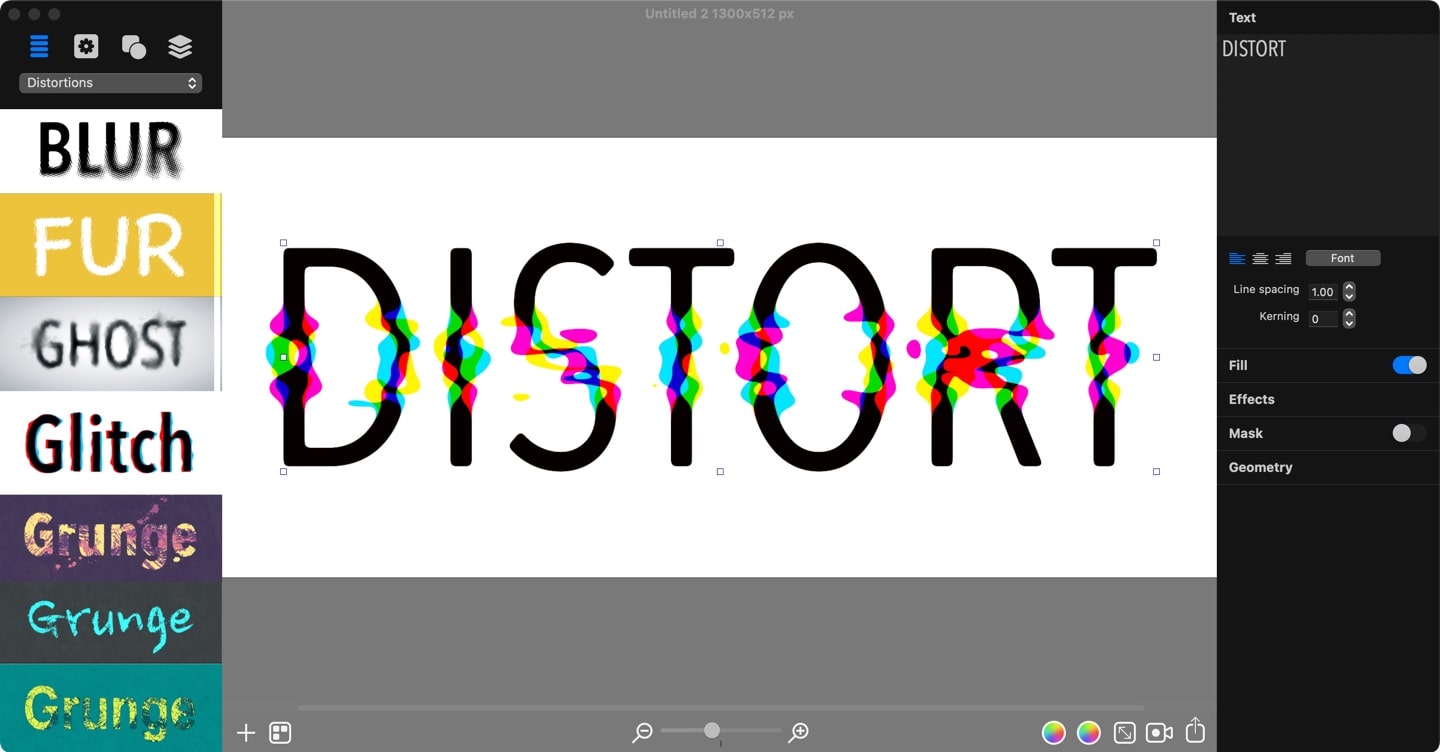This screenshot has height=752, width=1440.
Task: Open the first color wheel picker
Action: pos(1053,733)
